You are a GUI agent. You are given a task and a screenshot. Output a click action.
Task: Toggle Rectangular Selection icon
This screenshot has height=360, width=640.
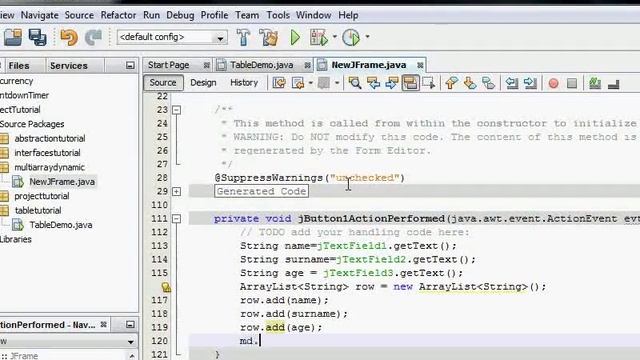(x=429, y=83)
